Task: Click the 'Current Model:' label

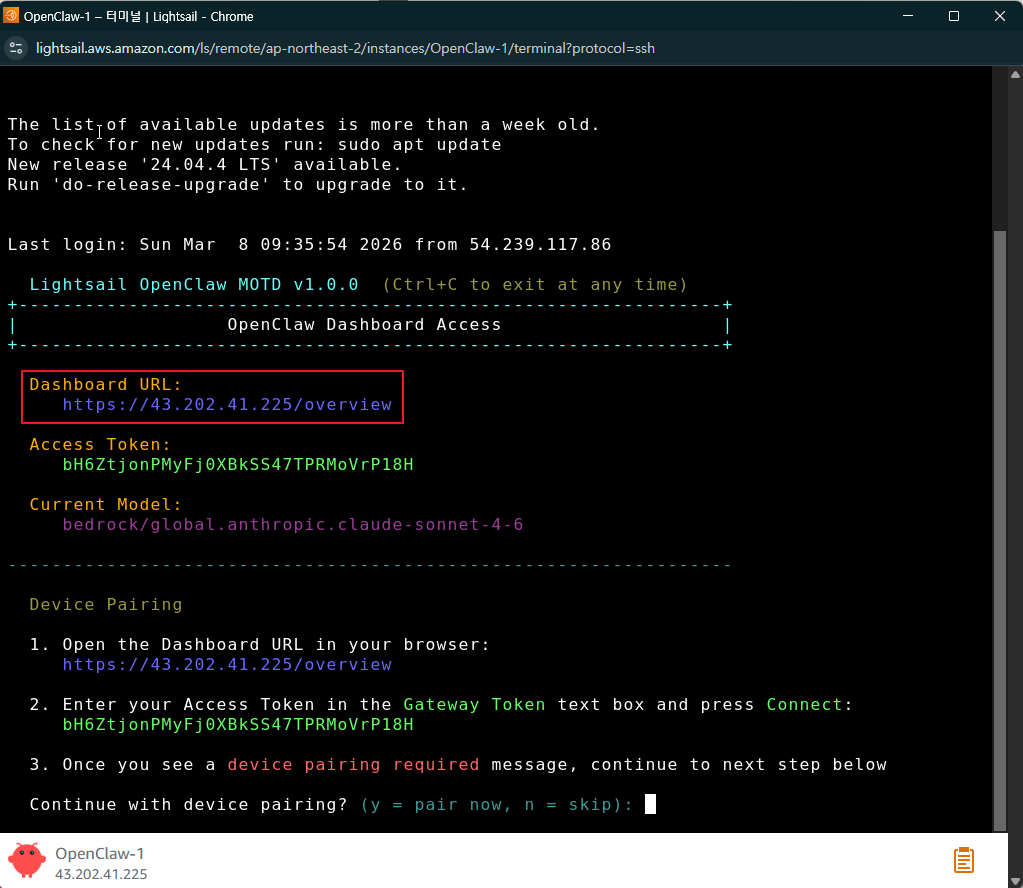Action: click(106, 504)
